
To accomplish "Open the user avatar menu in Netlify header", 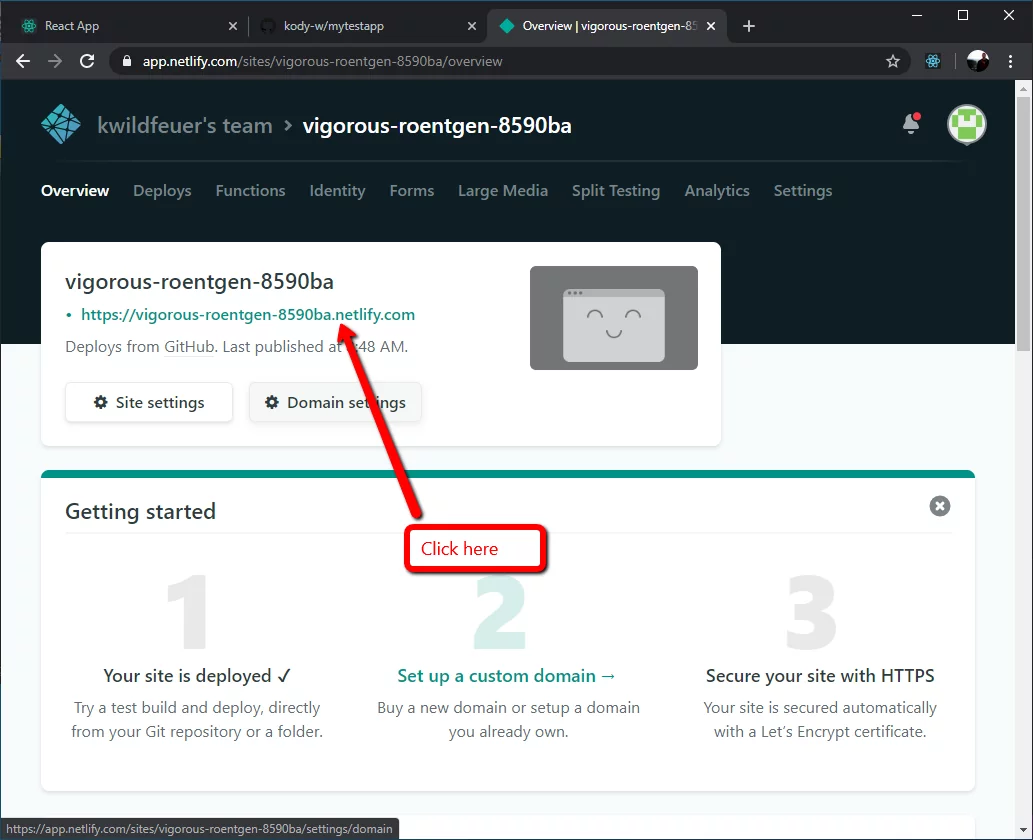I will click(x=966, y=124).
